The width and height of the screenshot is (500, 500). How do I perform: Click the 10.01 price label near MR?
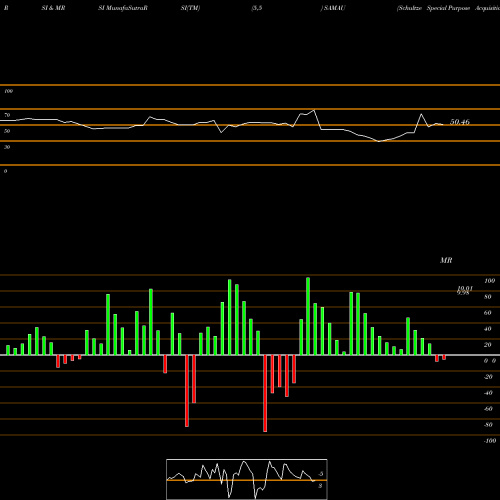(465, 288)
